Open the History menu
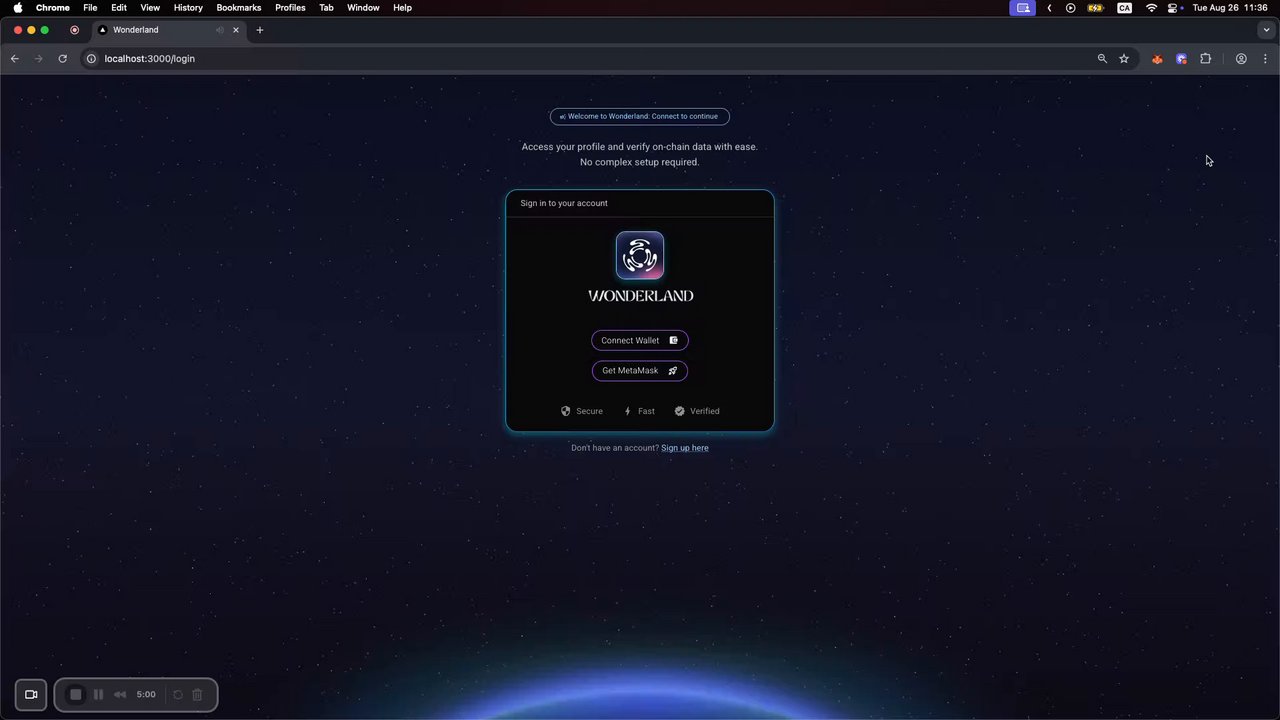 tap(188, 7)
